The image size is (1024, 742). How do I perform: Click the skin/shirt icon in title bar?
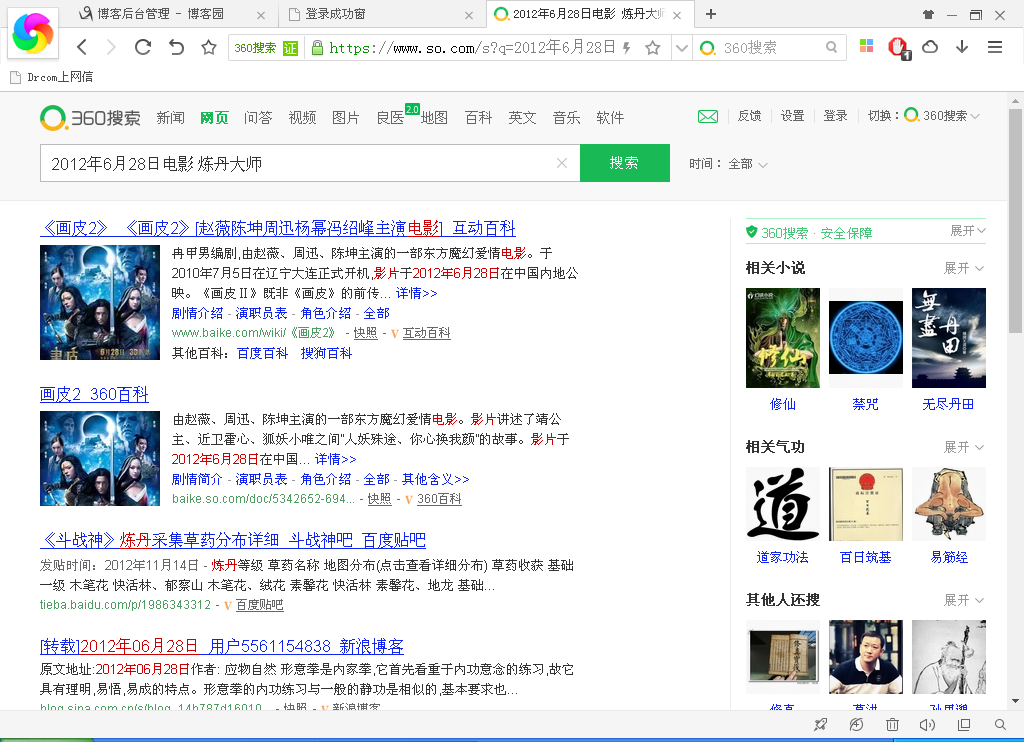928,14
